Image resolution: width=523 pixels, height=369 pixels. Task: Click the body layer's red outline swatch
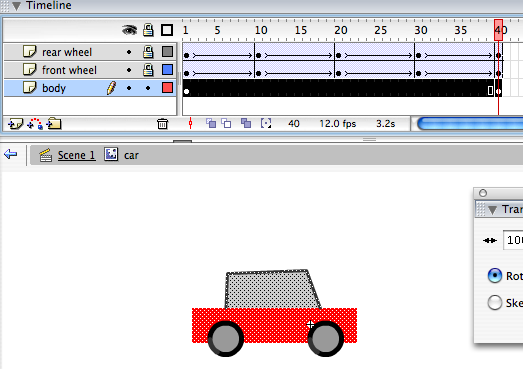point(167,88)
